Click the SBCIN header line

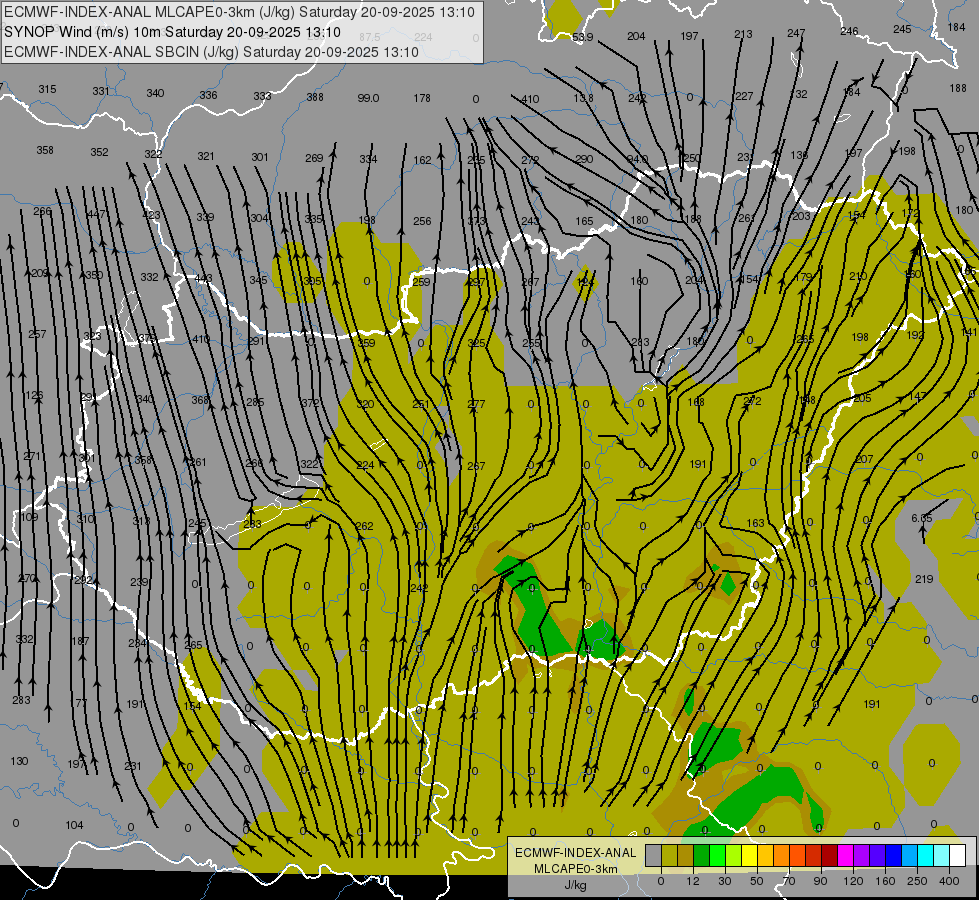click(x=211, y=52)
